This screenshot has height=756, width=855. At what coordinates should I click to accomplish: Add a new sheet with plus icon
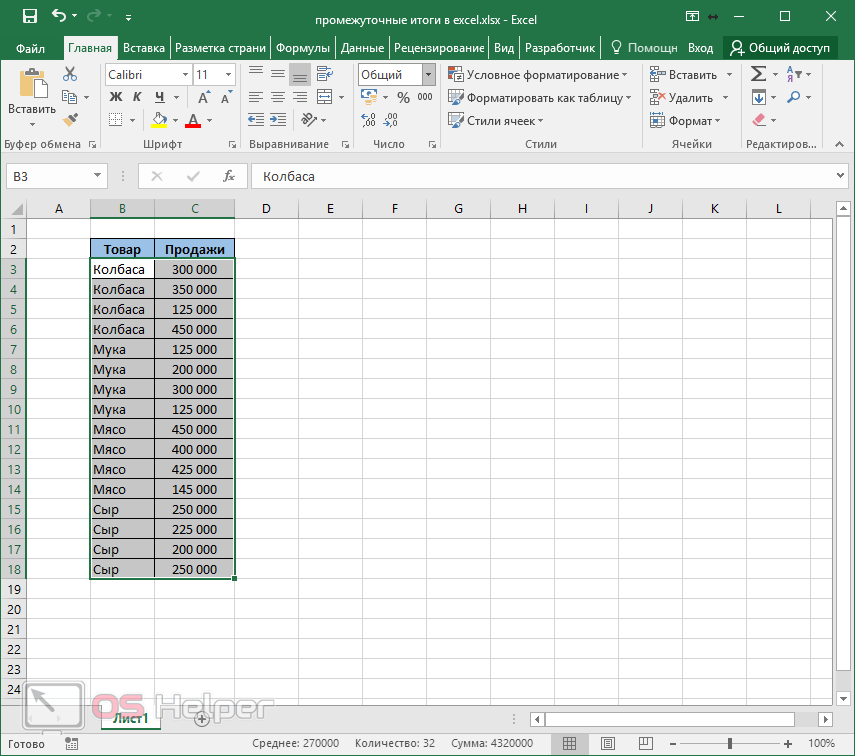point(202,719)
